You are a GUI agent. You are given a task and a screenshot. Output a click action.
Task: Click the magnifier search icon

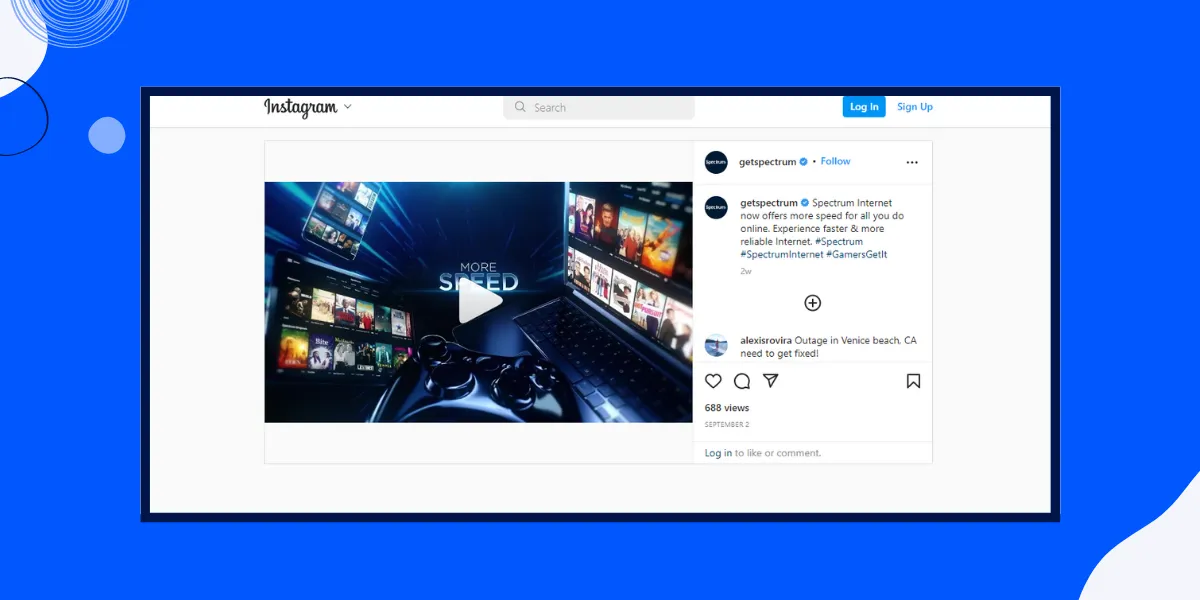click(x=520, y=107)
